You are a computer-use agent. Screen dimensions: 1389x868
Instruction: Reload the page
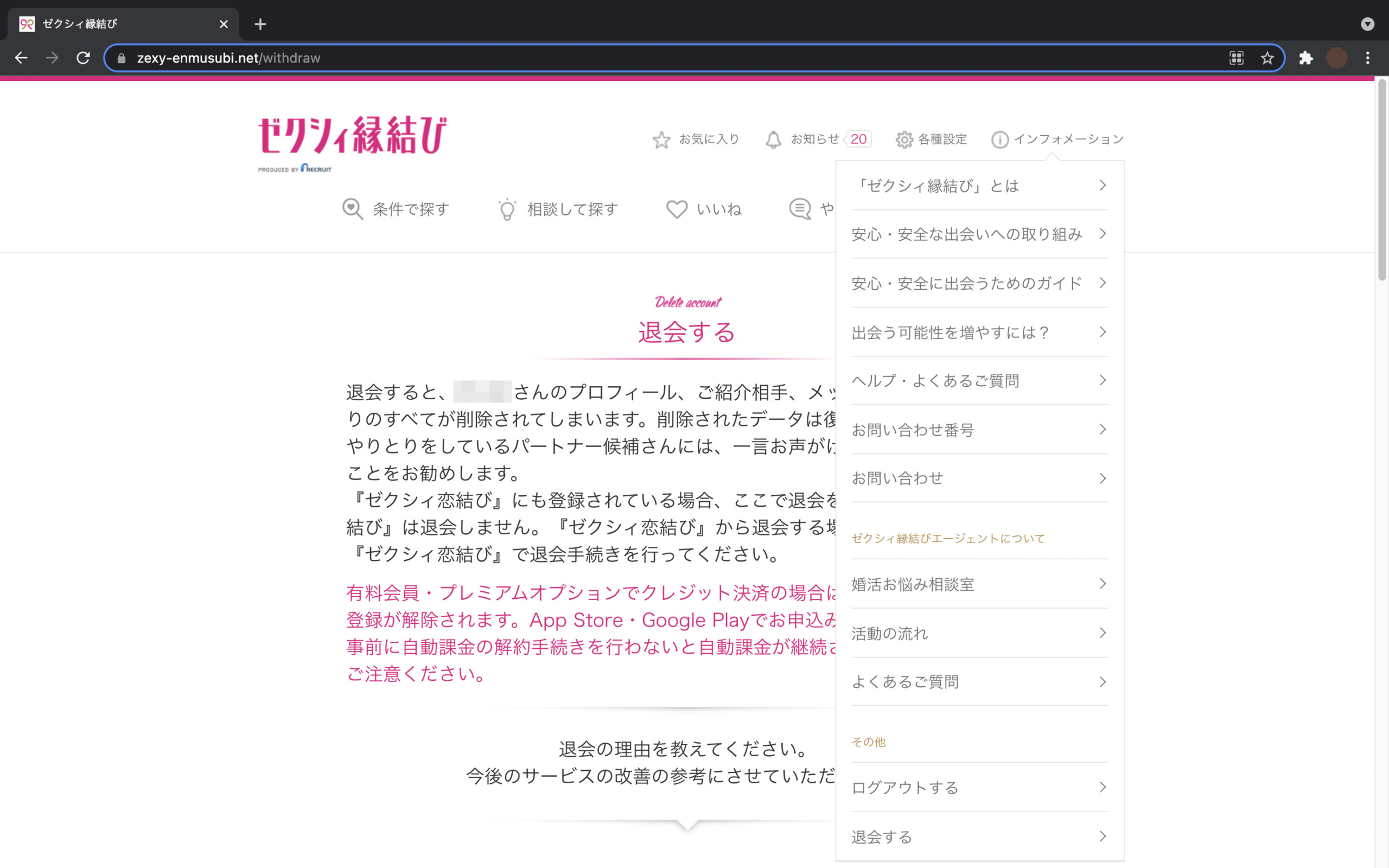pyautogui.click(x=83, y=58)
